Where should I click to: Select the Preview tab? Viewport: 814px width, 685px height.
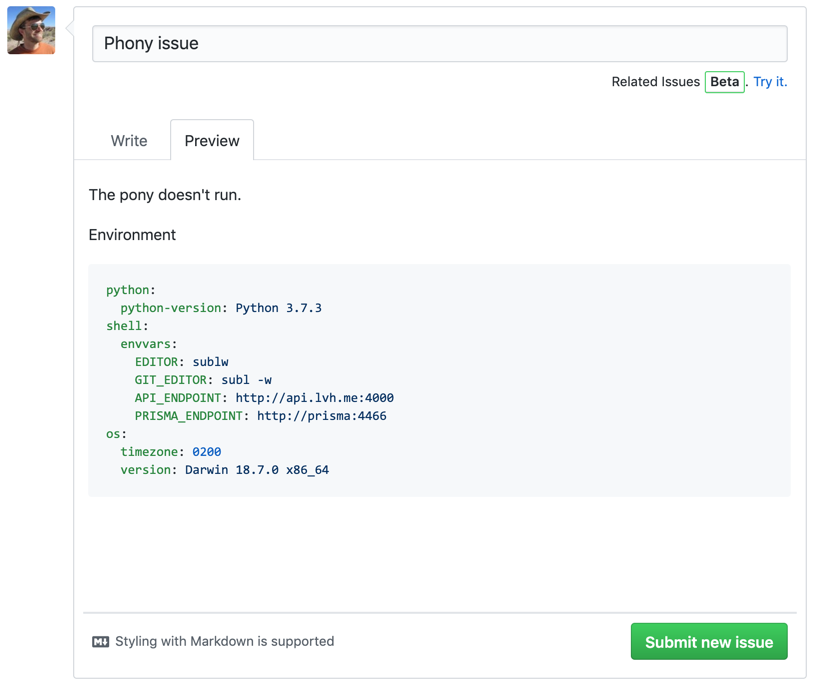212,141
